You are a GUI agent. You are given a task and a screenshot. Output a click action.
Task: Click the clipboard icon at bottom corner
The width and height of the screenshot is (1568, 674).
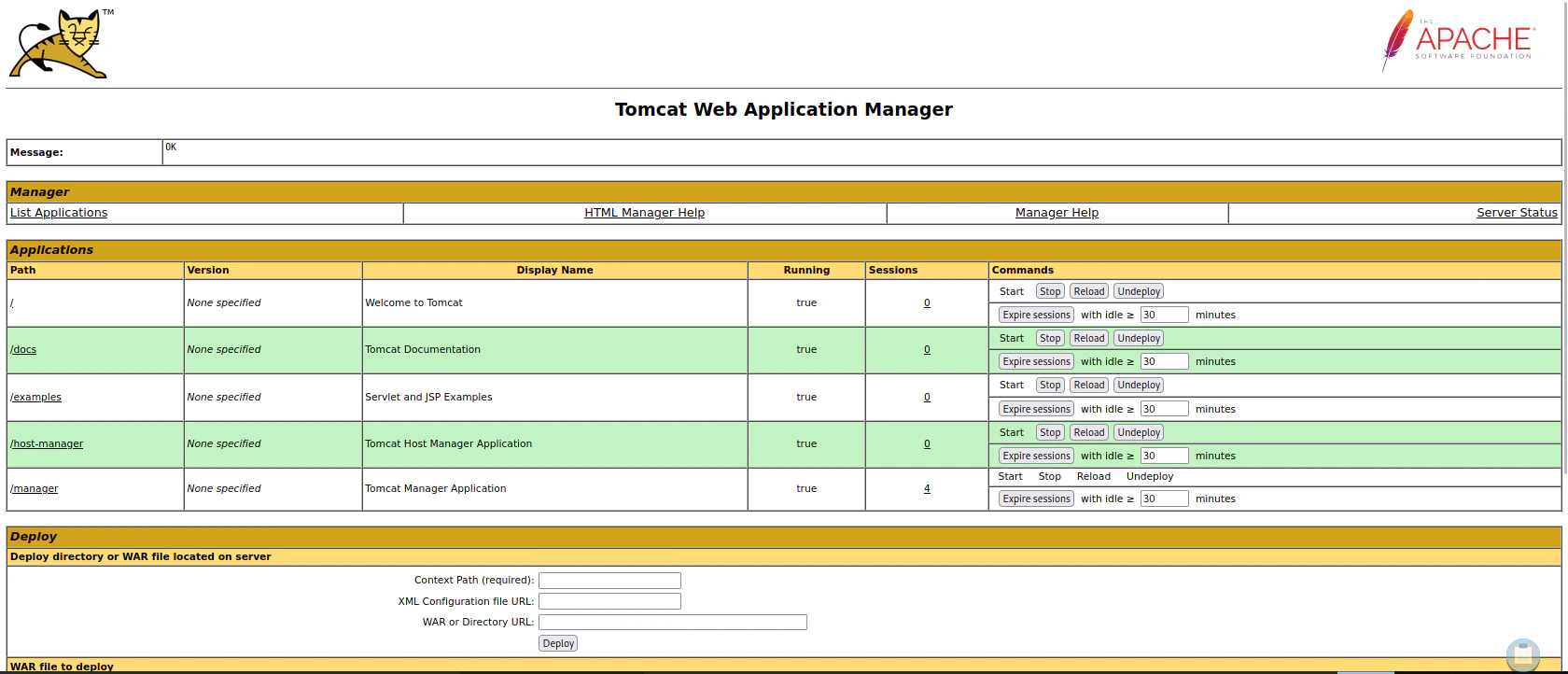[1523, 655]
